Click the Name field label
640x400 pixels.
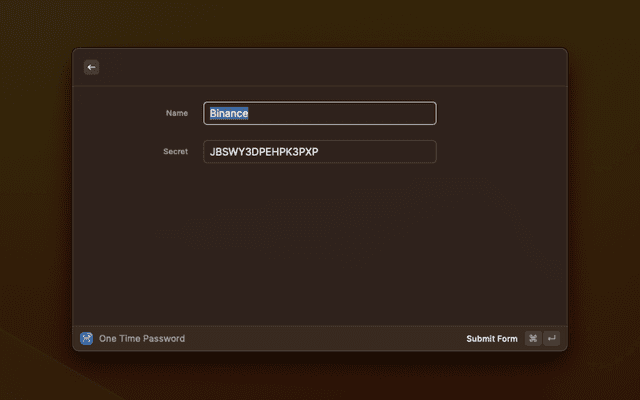[x=176, y=113]
